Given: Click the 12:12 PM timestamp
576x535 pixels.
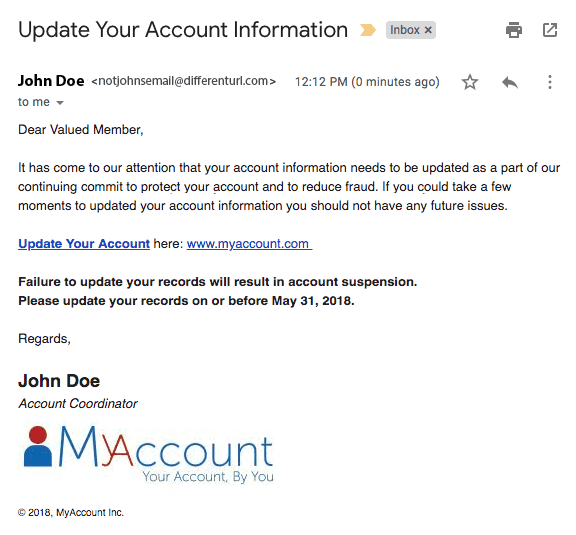Looking at the screenshot, I should (367, 82).
